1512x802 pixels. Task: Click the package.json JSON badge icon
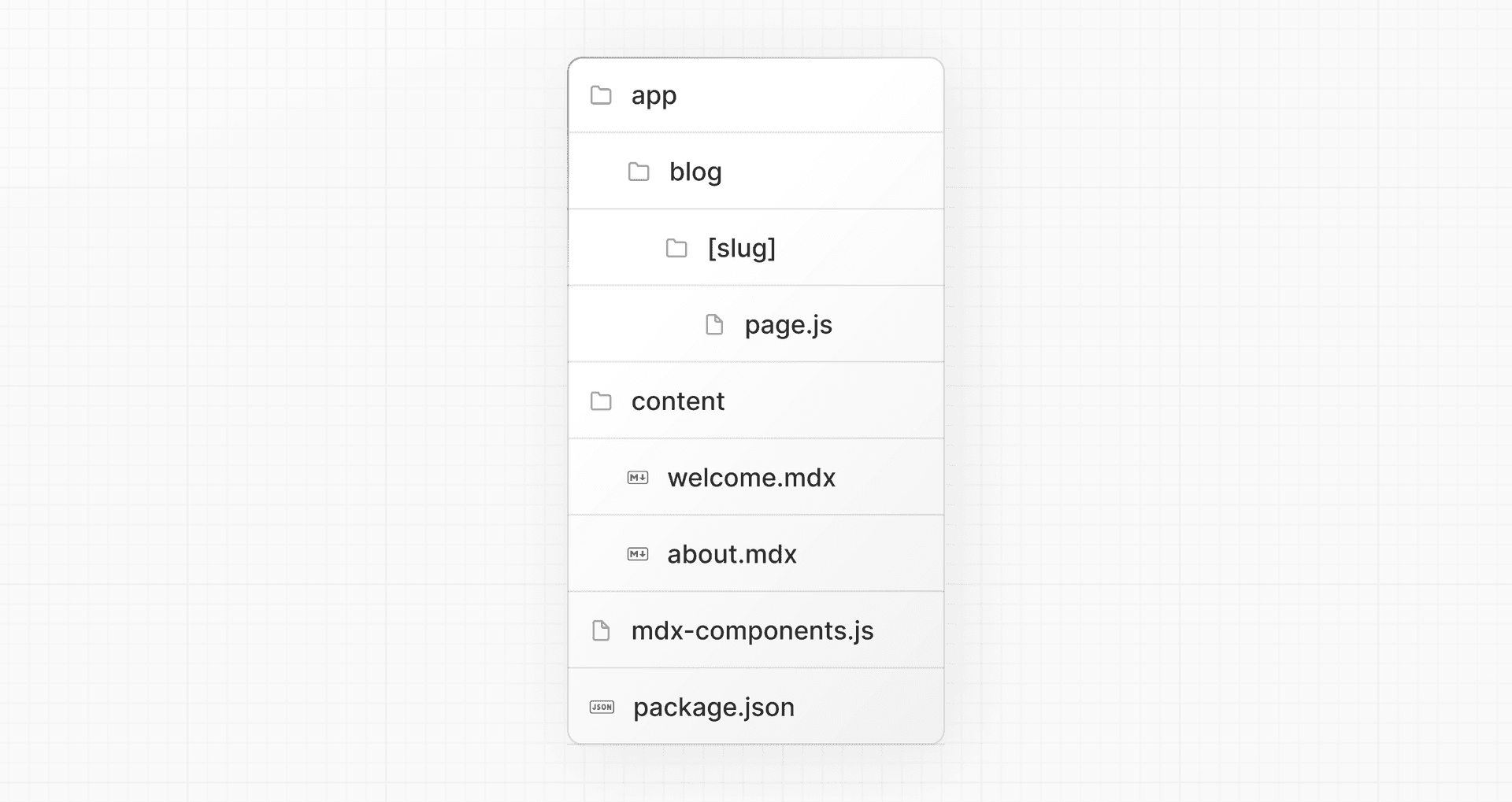tap(602, 707)
